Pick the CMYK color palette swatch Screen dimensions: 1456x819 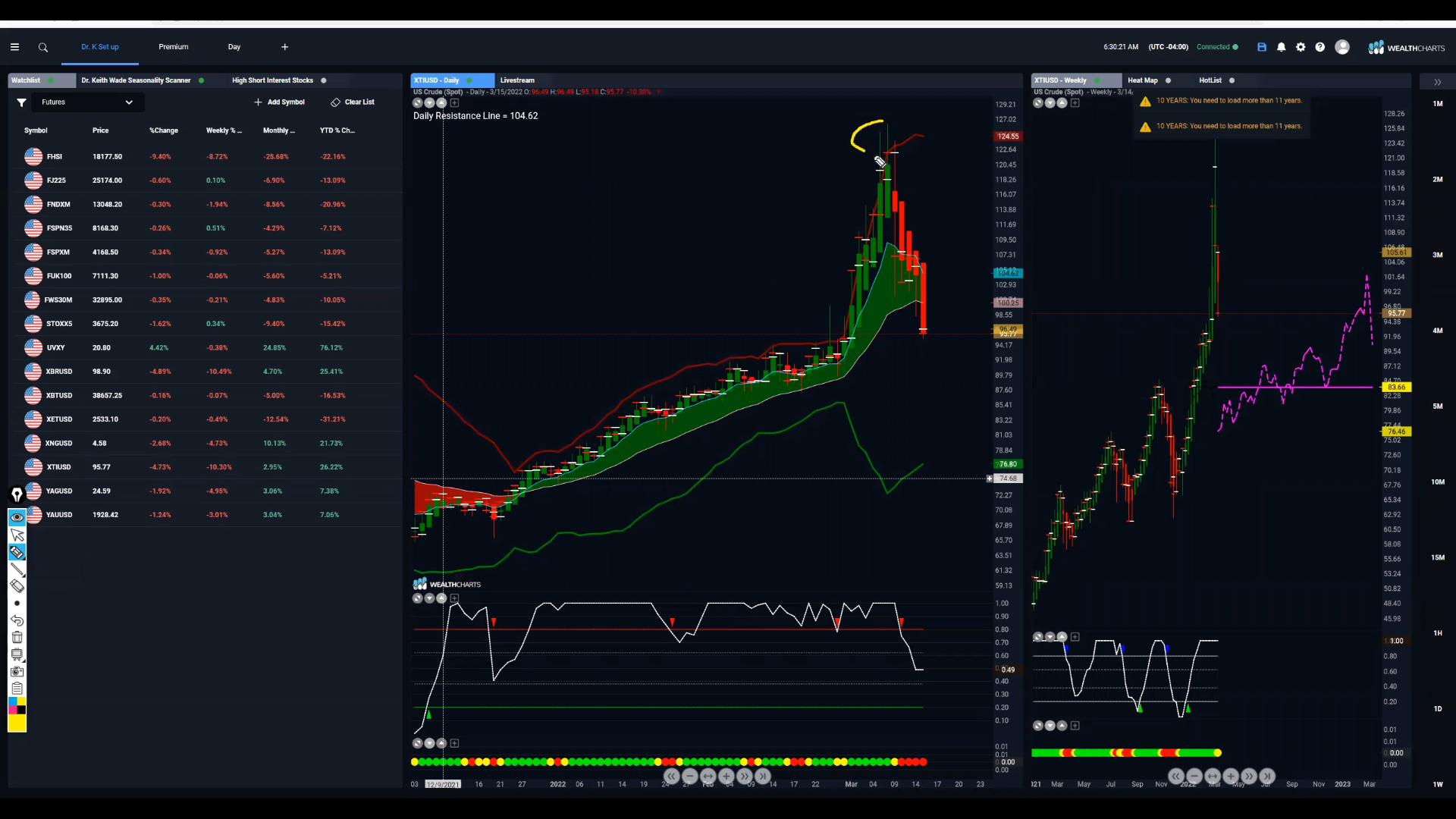17,705
